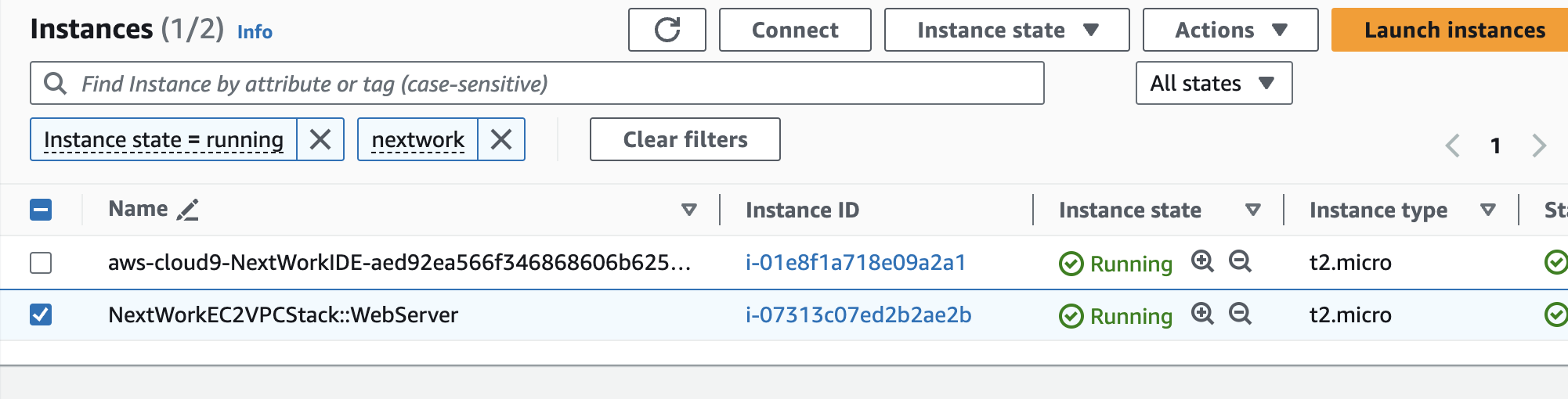Go to previous page of instances
This screenshot has width=1568, height=399.
pos(1453,146)
